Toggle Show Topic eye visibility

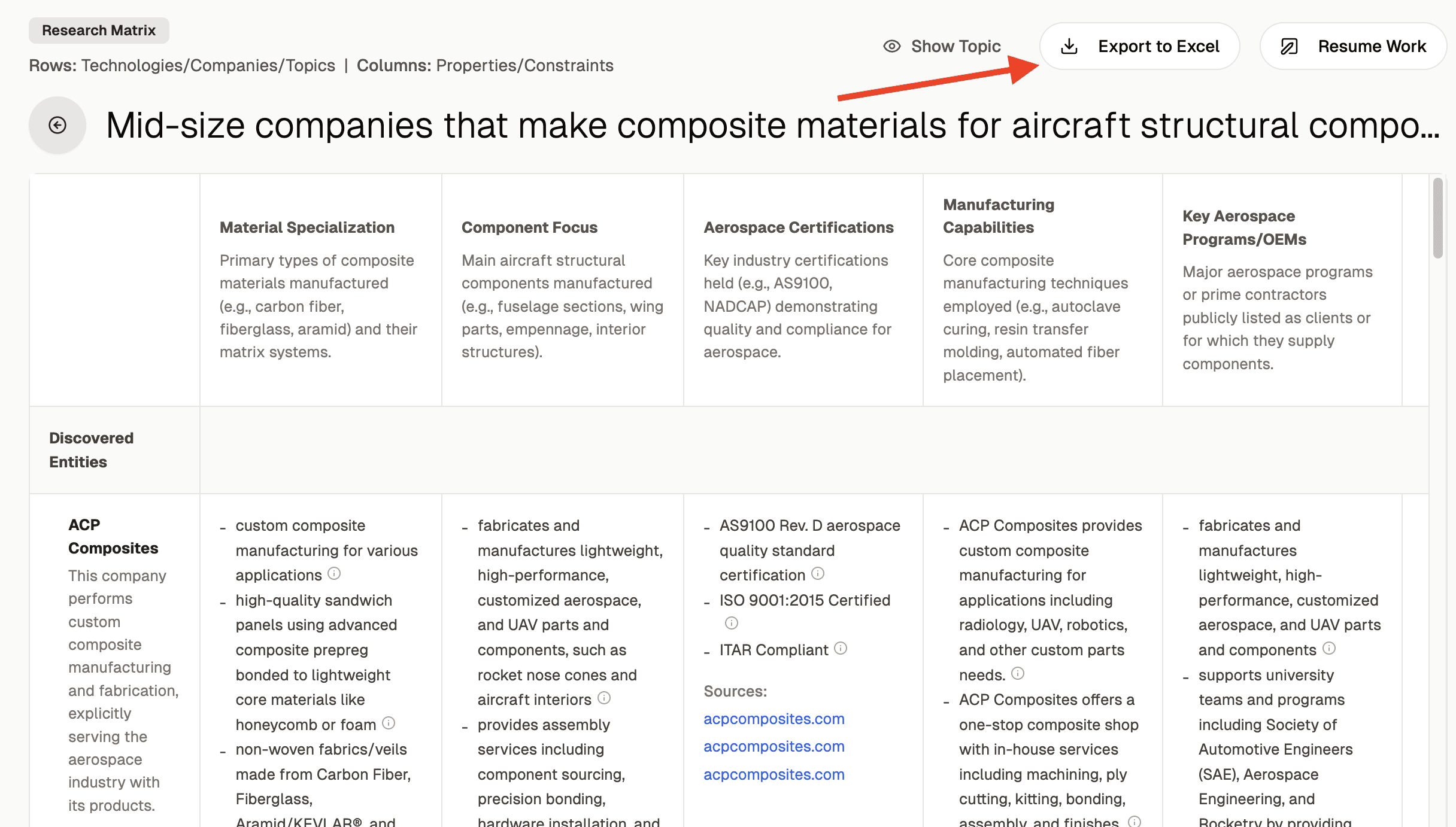pyautogui.click(x=892, y=47)
